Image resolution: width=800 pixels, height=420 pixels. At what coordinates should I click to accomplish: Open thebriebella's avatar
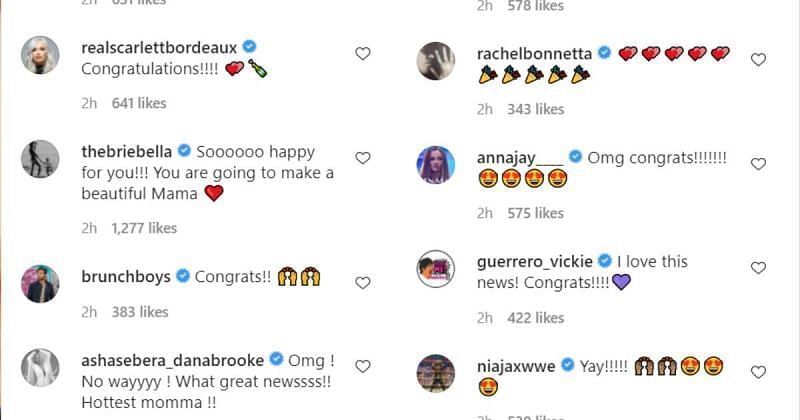pyautogui.click(x=41, y=161)
